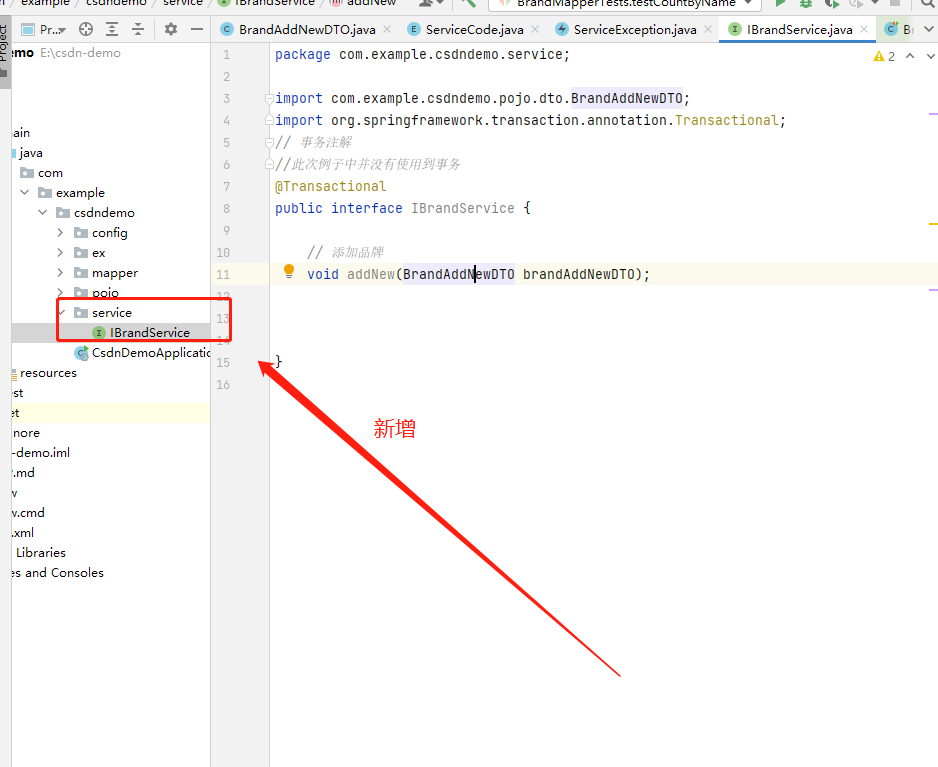Image resolution: width=938 pixels, height=767 pixels.
Task: Click the yellow intention lightbulb on line 11
Action: pyautogui.click(x=289, y=271)
